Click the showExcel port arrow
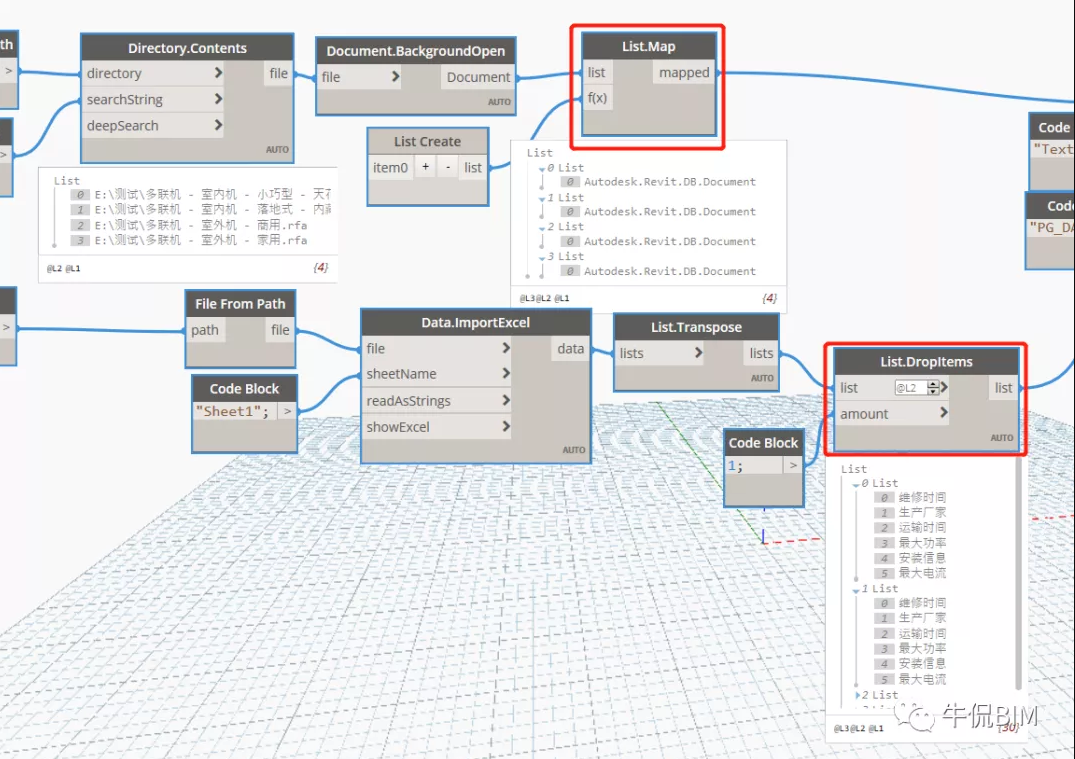1075x759 pixels. 506,427
